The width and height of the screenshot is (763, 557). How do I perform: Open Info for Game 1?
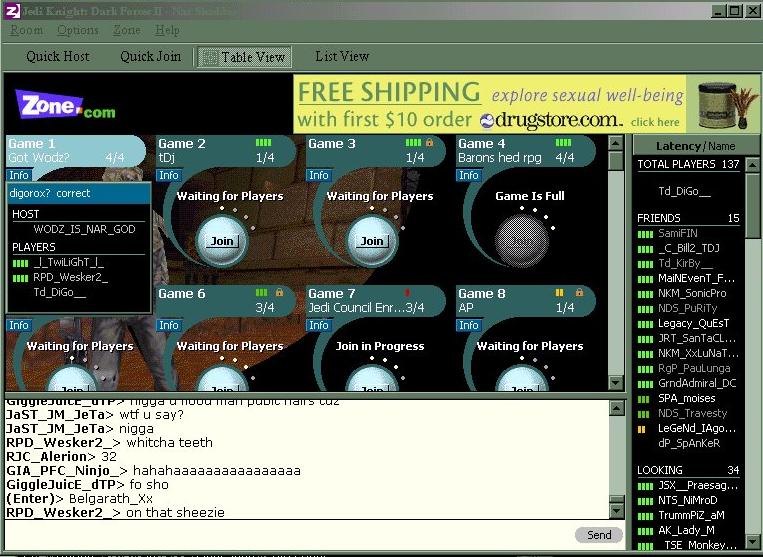coord(19,175)
